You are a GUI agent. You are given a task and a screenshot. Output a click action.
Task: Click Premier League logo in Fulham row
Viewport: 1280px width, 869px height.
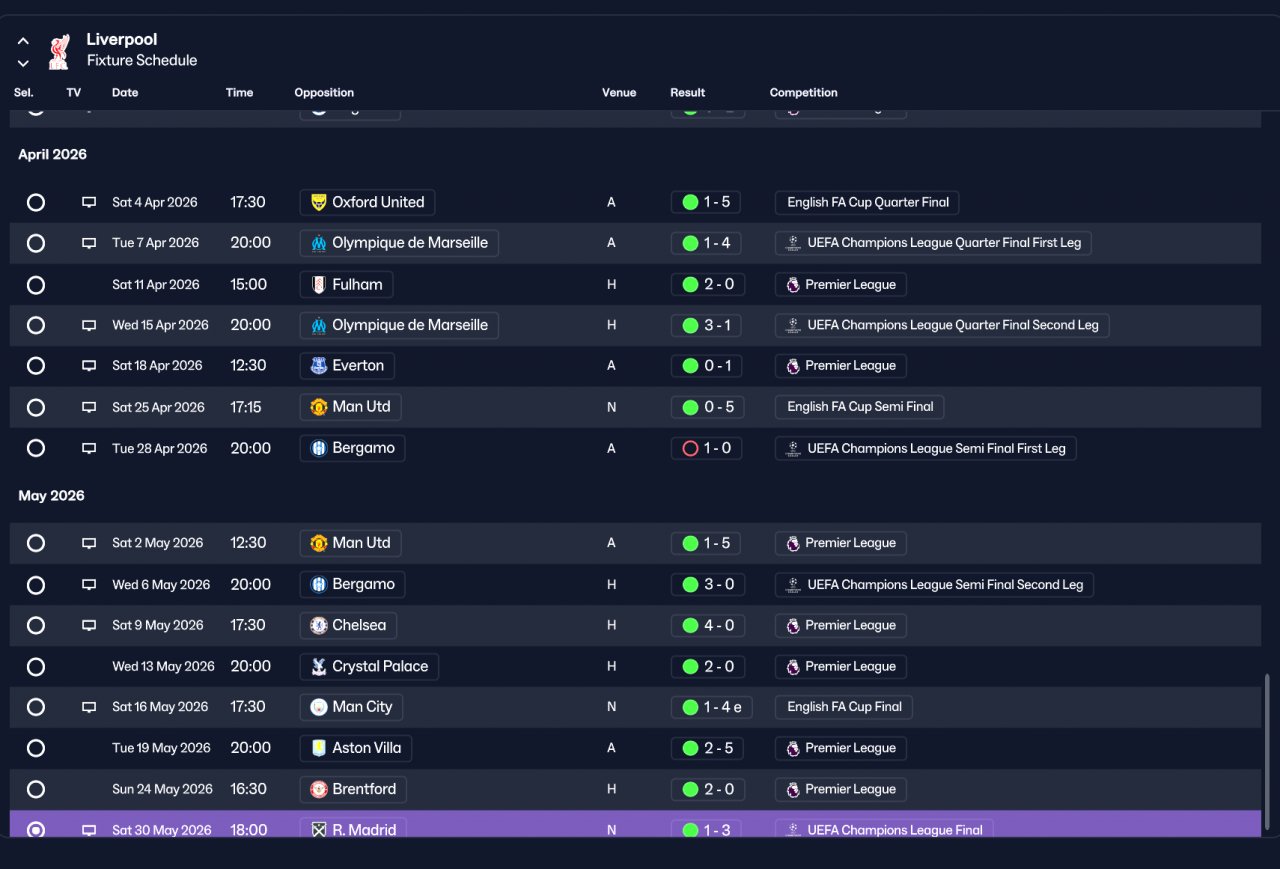click(793, 285)
